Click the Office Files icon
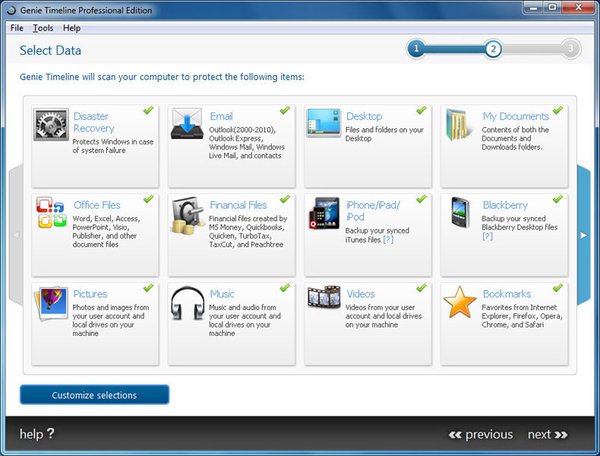This screenshot has width=600, height=456. click(51, 212)
